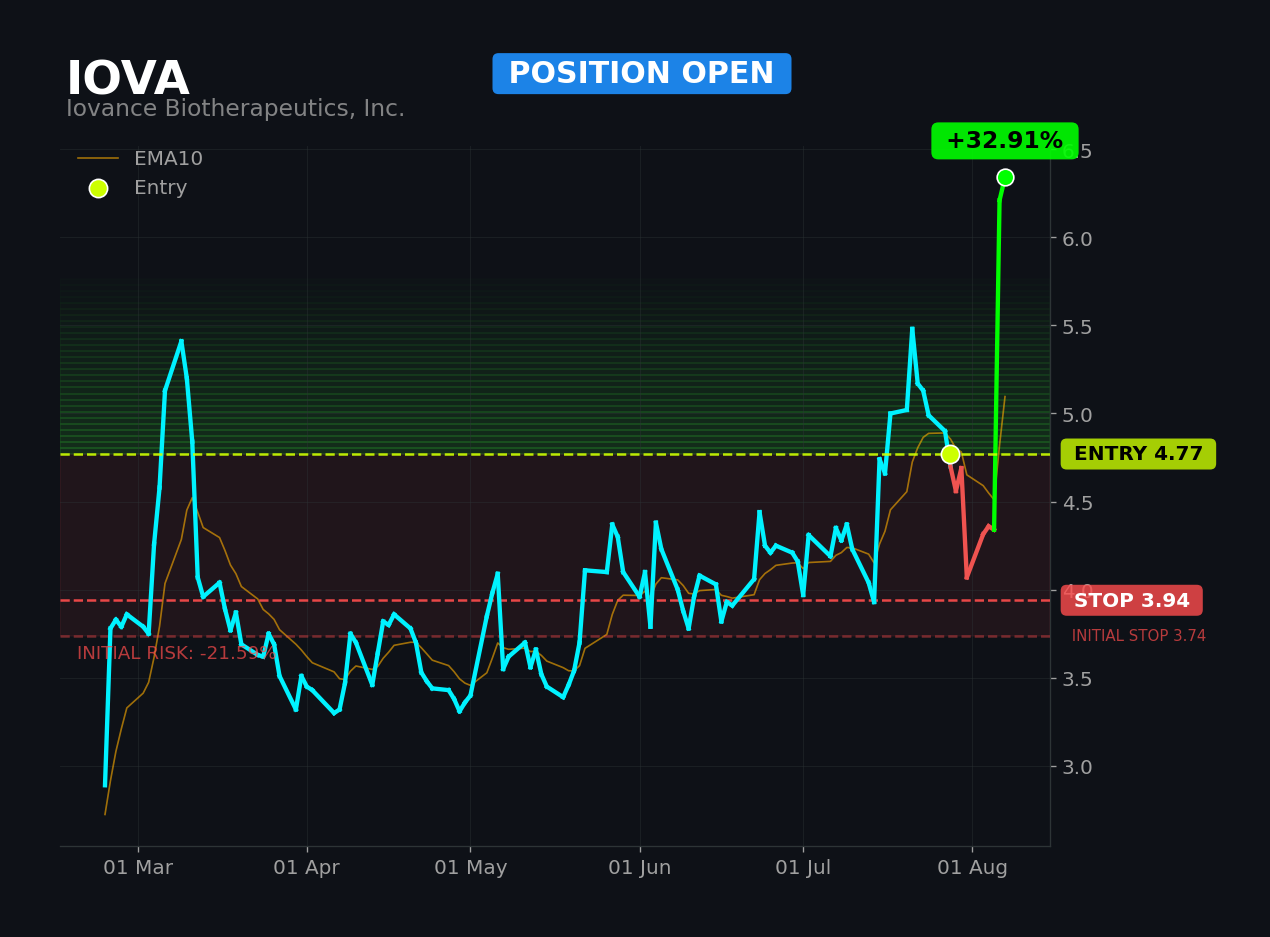Click the INITIAL STOP 3.74 text
This screenshot has width=1270, height=937.
tap(1138, 636)
